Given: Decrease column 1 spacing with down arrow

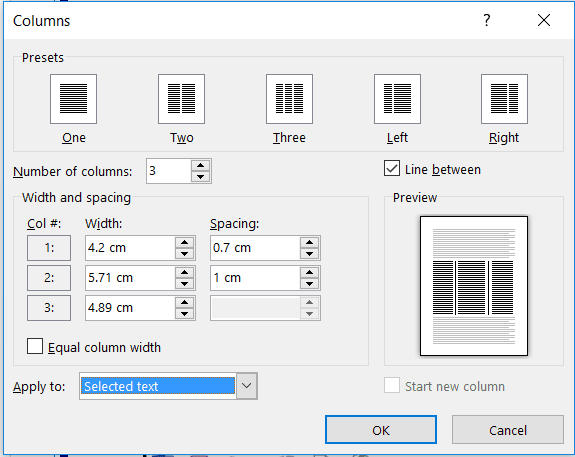Looking at the screenshot, I should coord(310,253).
